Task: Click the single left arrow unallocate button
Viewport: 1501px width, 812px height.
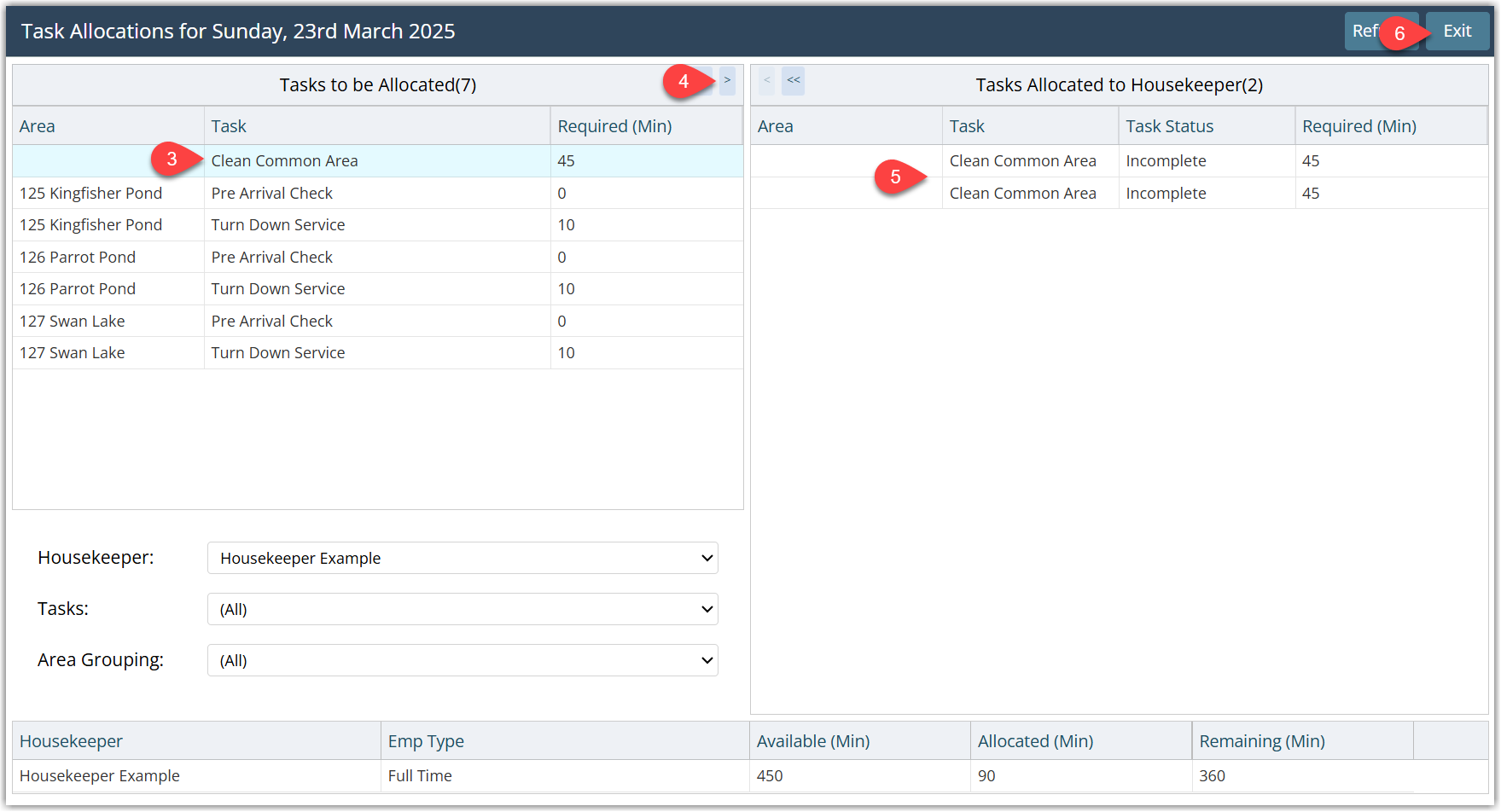Action: click(x=766, y=80)
